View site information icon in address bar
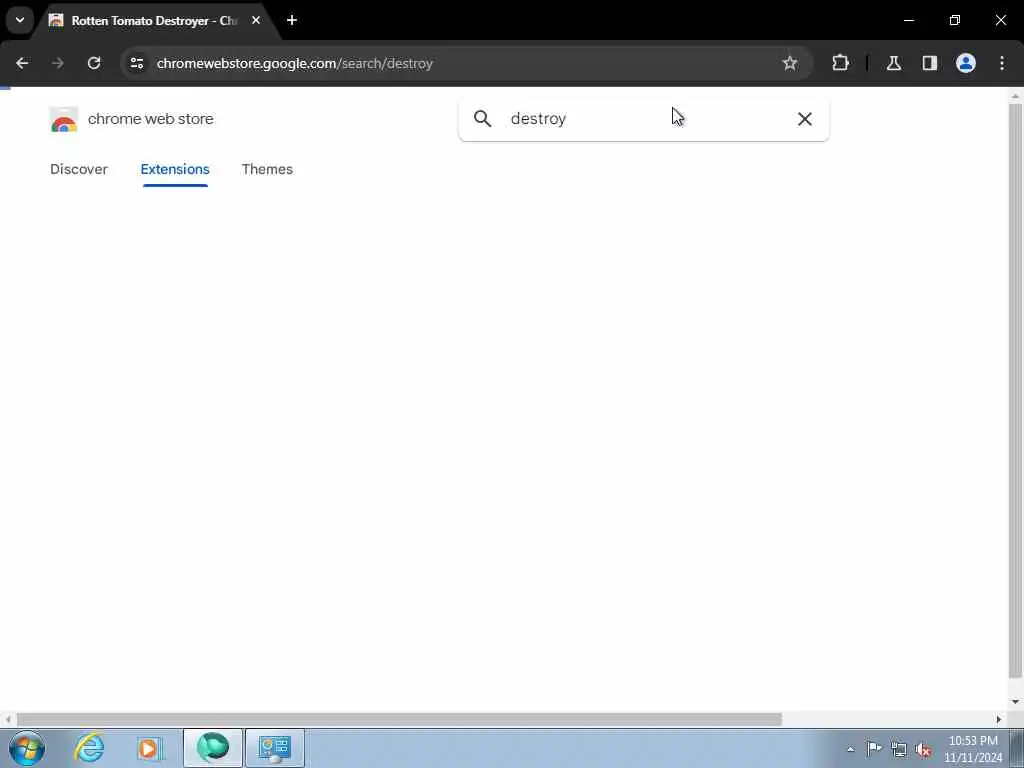Image resolution: width=1024 pixels, height=768 pixels. 136,63
